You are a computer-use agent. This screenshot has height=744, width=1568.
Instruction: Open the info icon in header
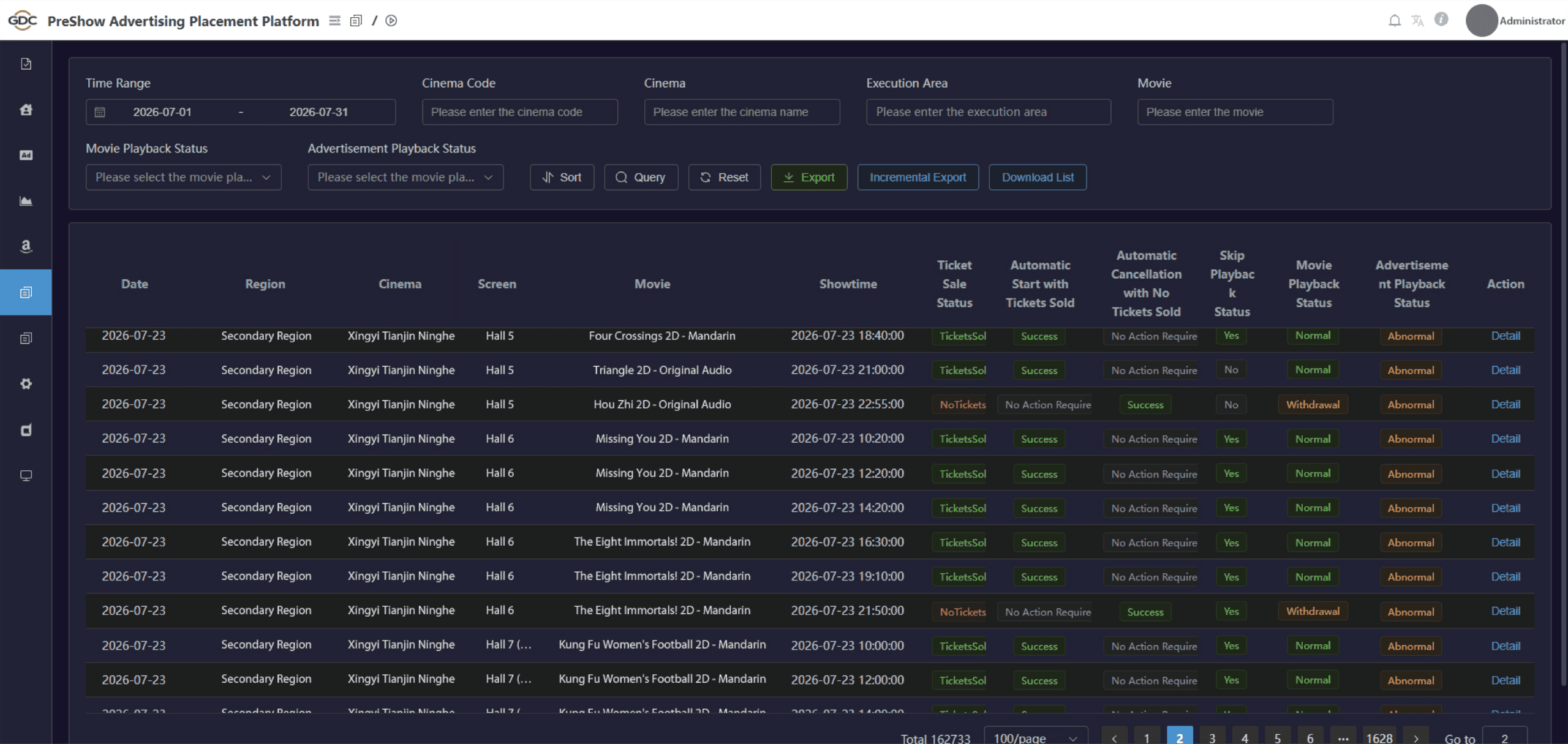coord(1441,20)
